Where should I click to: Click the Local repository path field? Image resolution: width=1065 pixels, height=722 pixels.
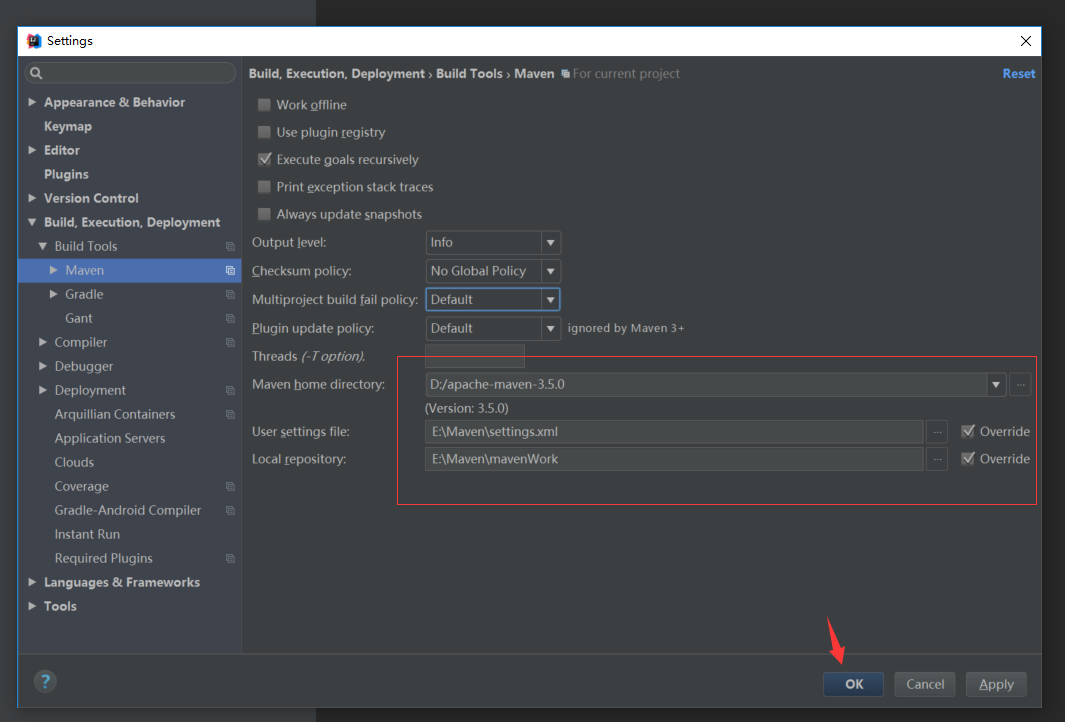click(x=674, y=459)
